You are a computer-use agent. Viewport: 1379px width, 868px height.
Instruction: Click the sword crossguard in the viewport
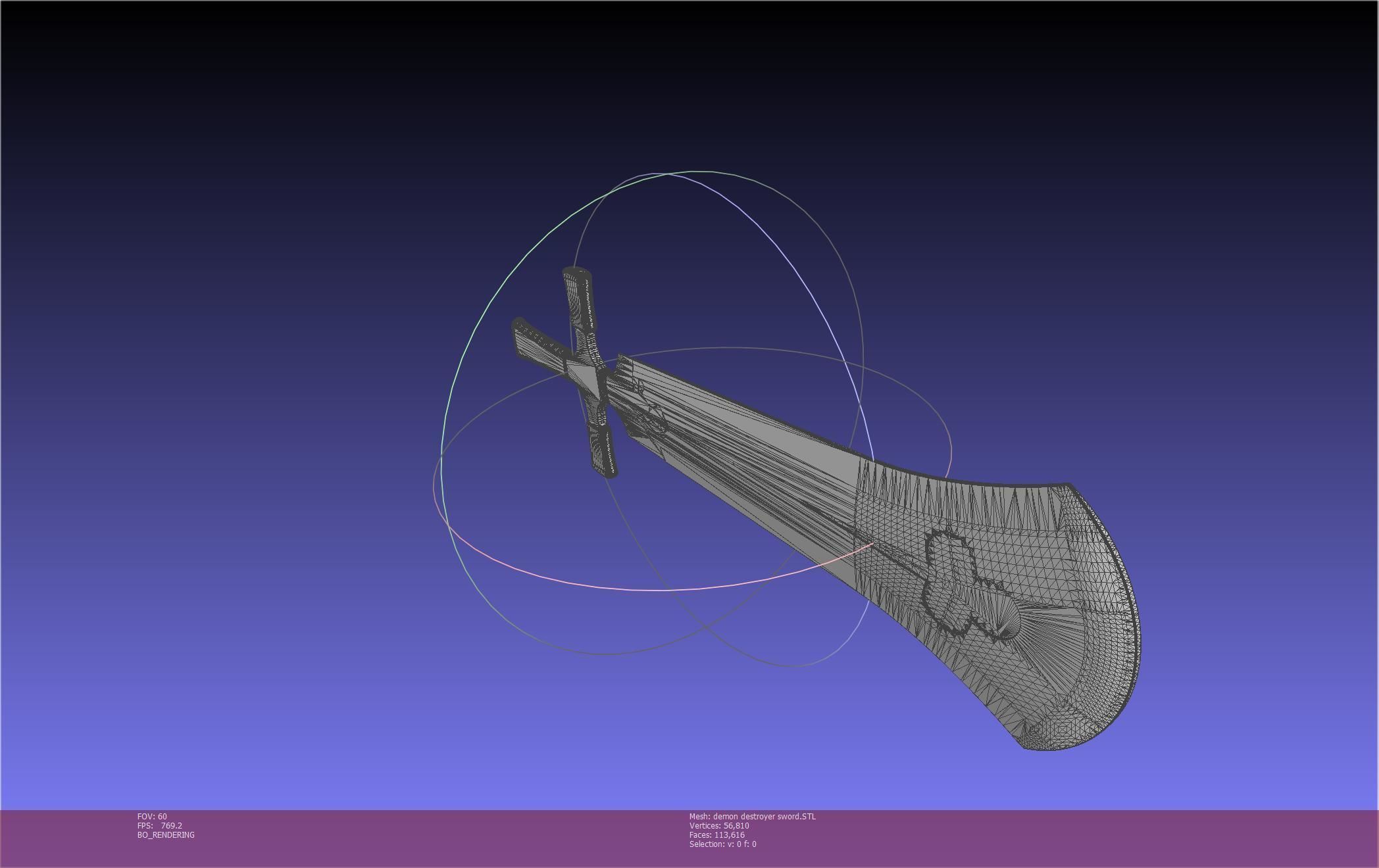590,372
